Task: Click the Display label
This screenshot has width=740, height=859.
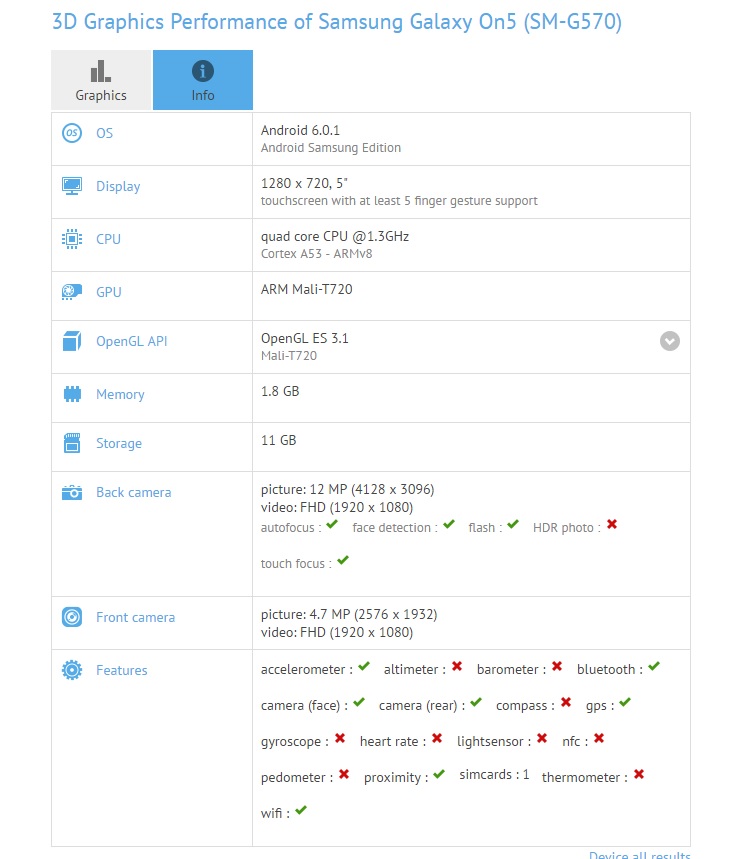Action: tap(118, 186)
